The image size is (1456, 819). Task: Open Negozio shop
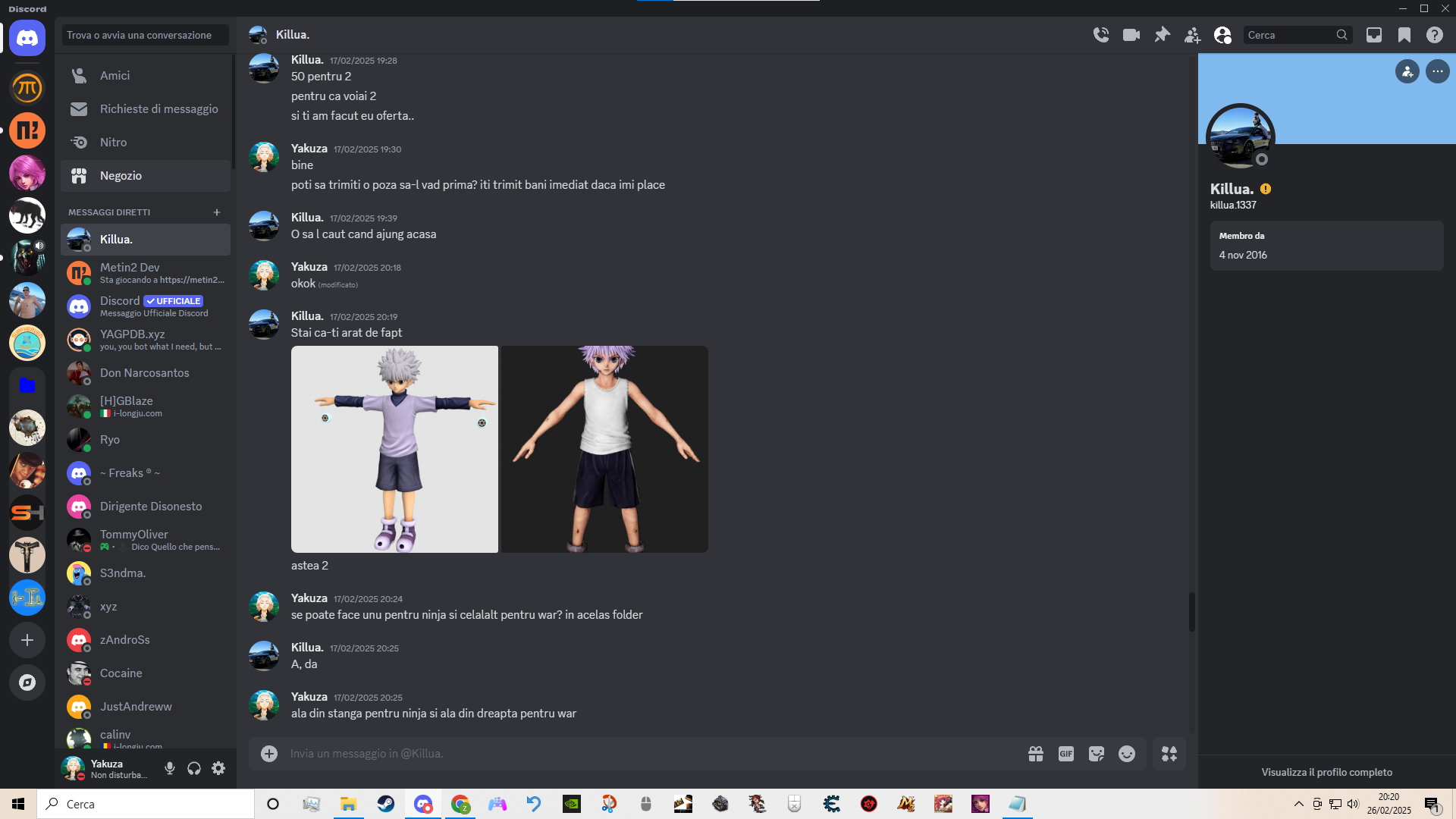click(x=146, y=176)
